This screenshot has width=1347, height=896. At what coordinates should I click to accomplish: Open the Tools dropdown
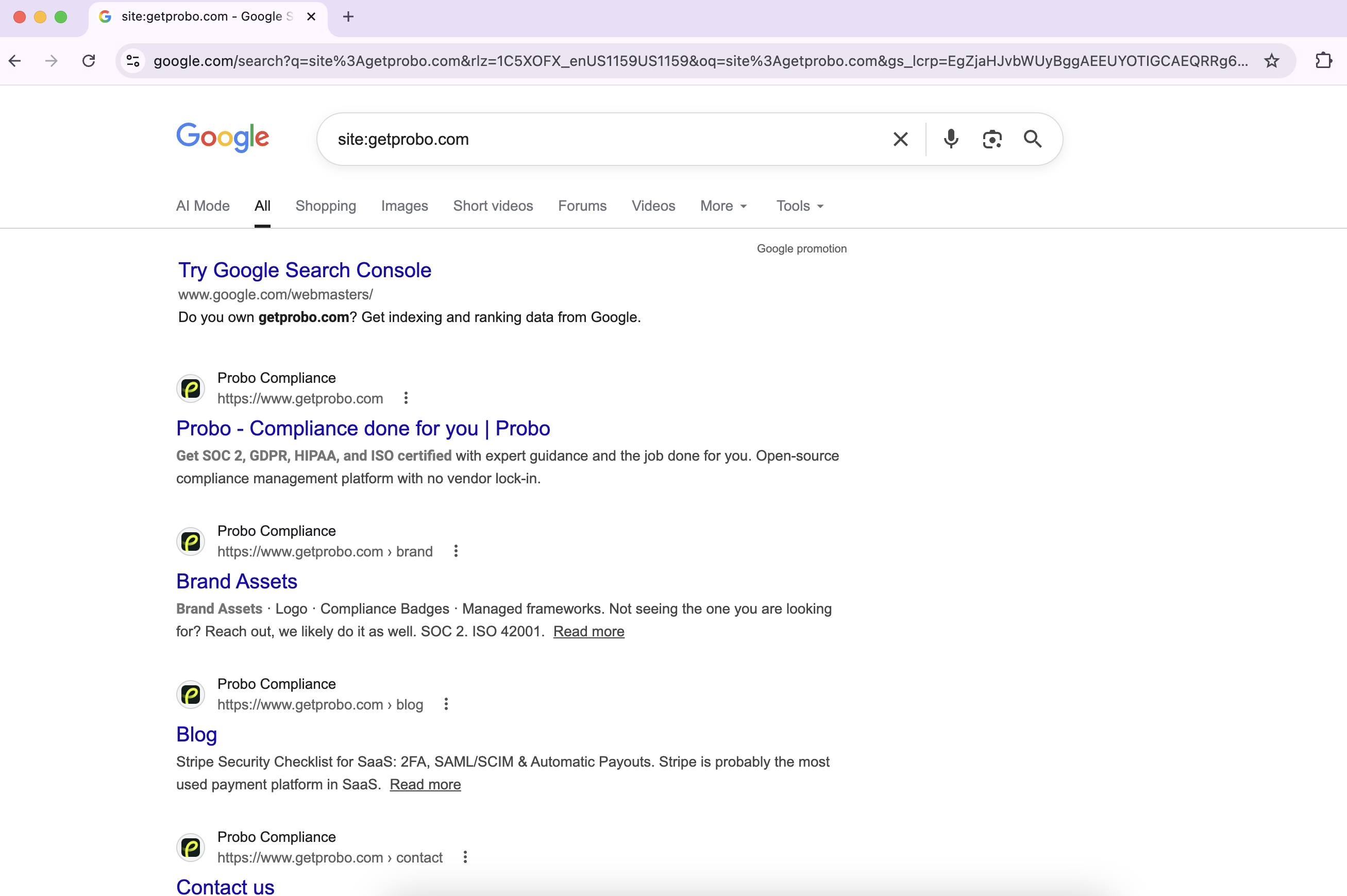798,206
